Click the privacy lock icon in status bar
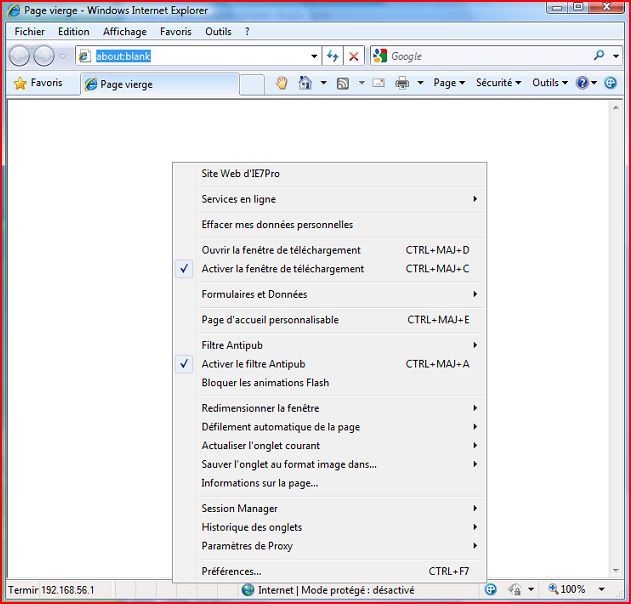 tap(515, 590)
